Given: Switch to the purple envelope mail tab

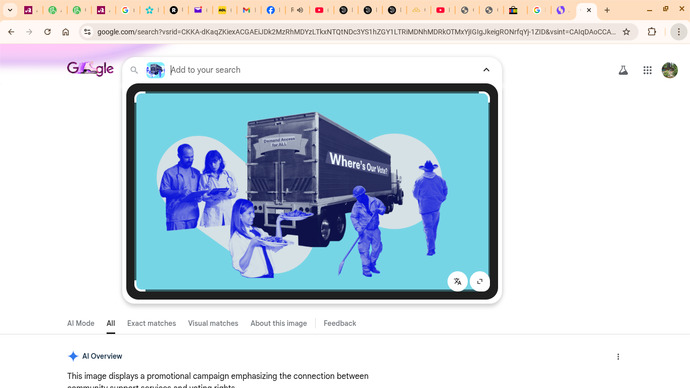Looking at the screenshot, I should pyautogui.click(x=198, y=10).
